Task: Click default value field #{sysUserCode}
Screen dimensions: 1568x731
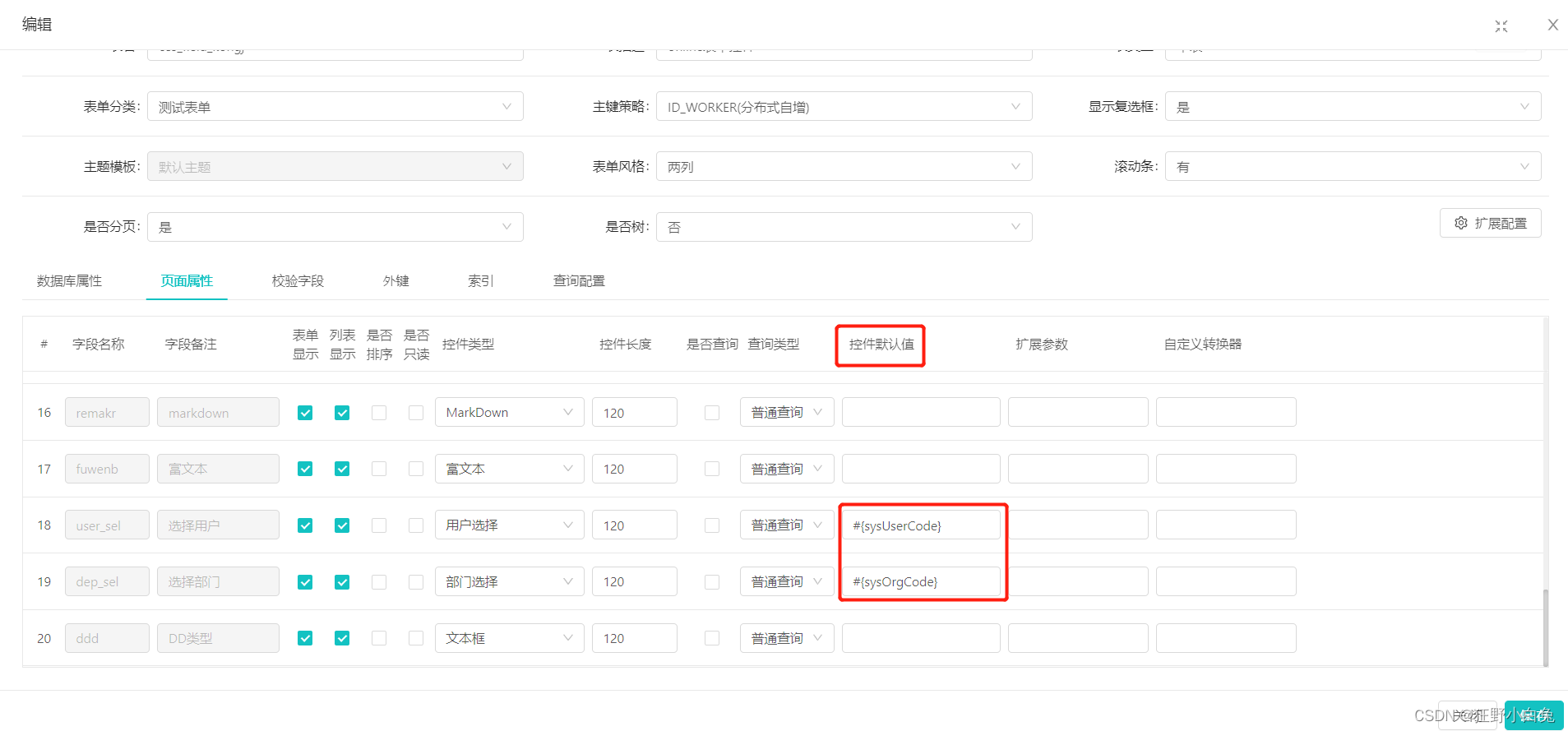Action: 921,525
